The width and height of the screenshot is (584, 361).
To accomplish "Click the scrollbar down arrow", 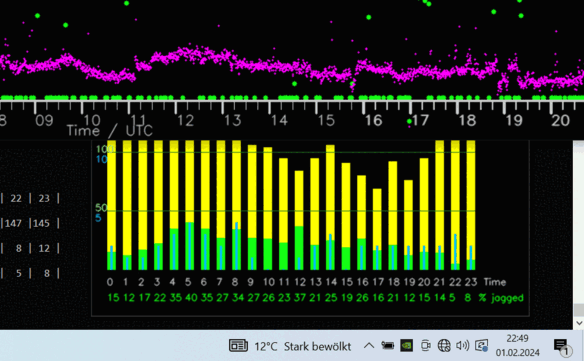I will [579, 323].
